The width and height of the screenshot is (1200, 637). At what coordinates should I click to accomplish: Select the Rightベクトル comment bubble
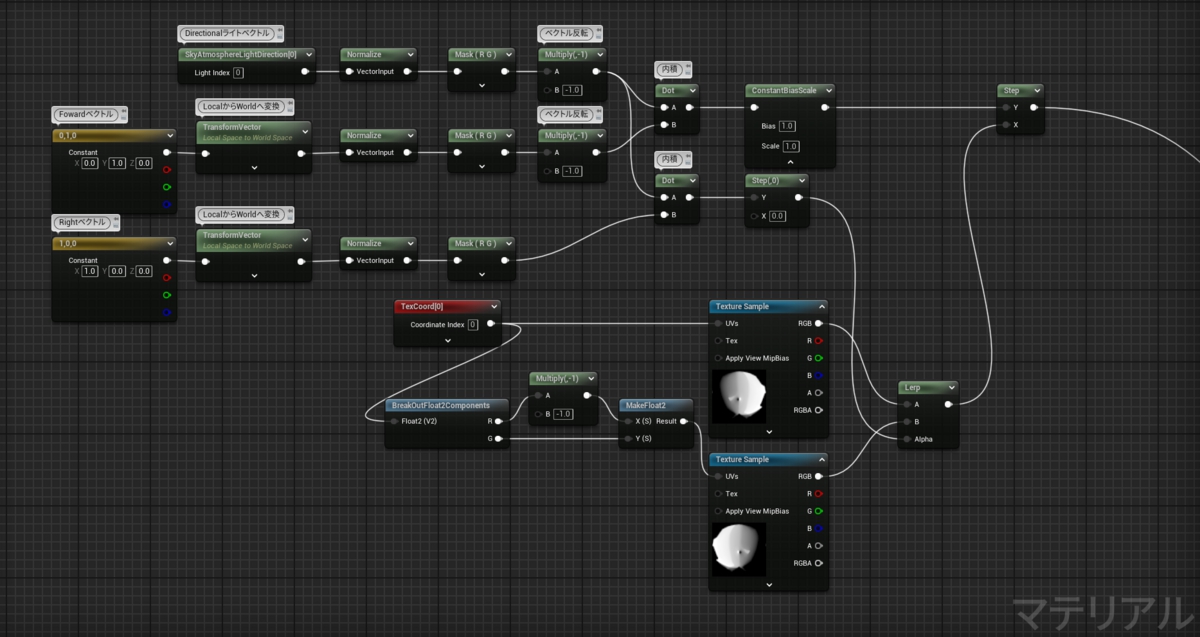tap(87, 222)
